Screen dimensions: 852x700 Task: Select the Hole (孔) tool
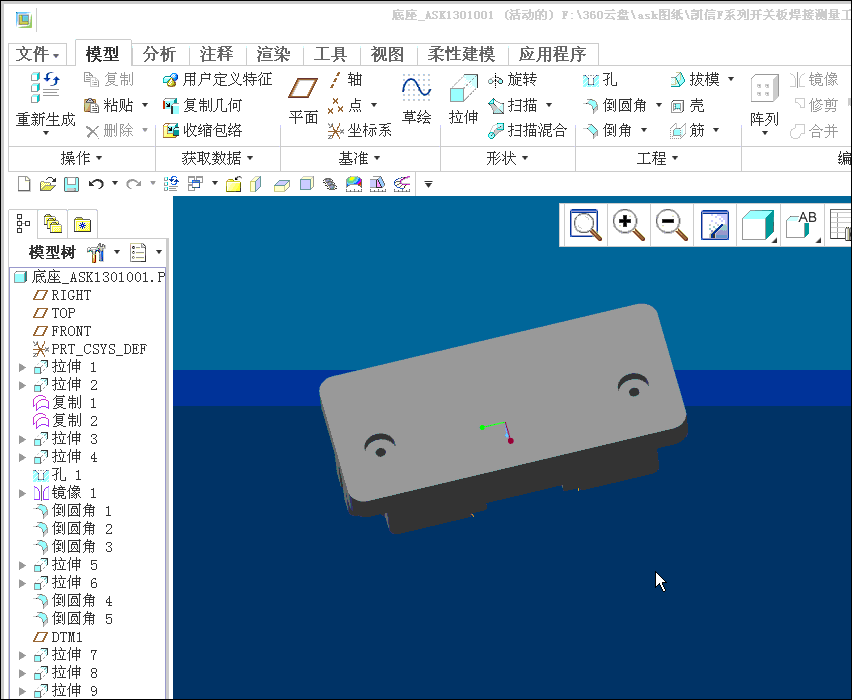600,80
